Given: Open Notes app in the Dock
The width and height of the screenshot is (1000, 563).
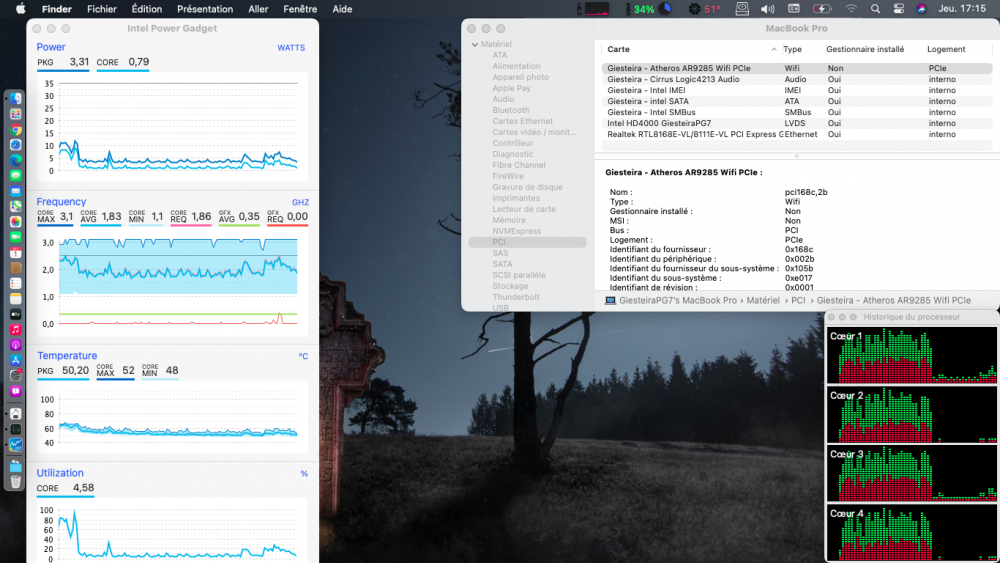Looking at the screenshot, I should click(x=15, y=298).
